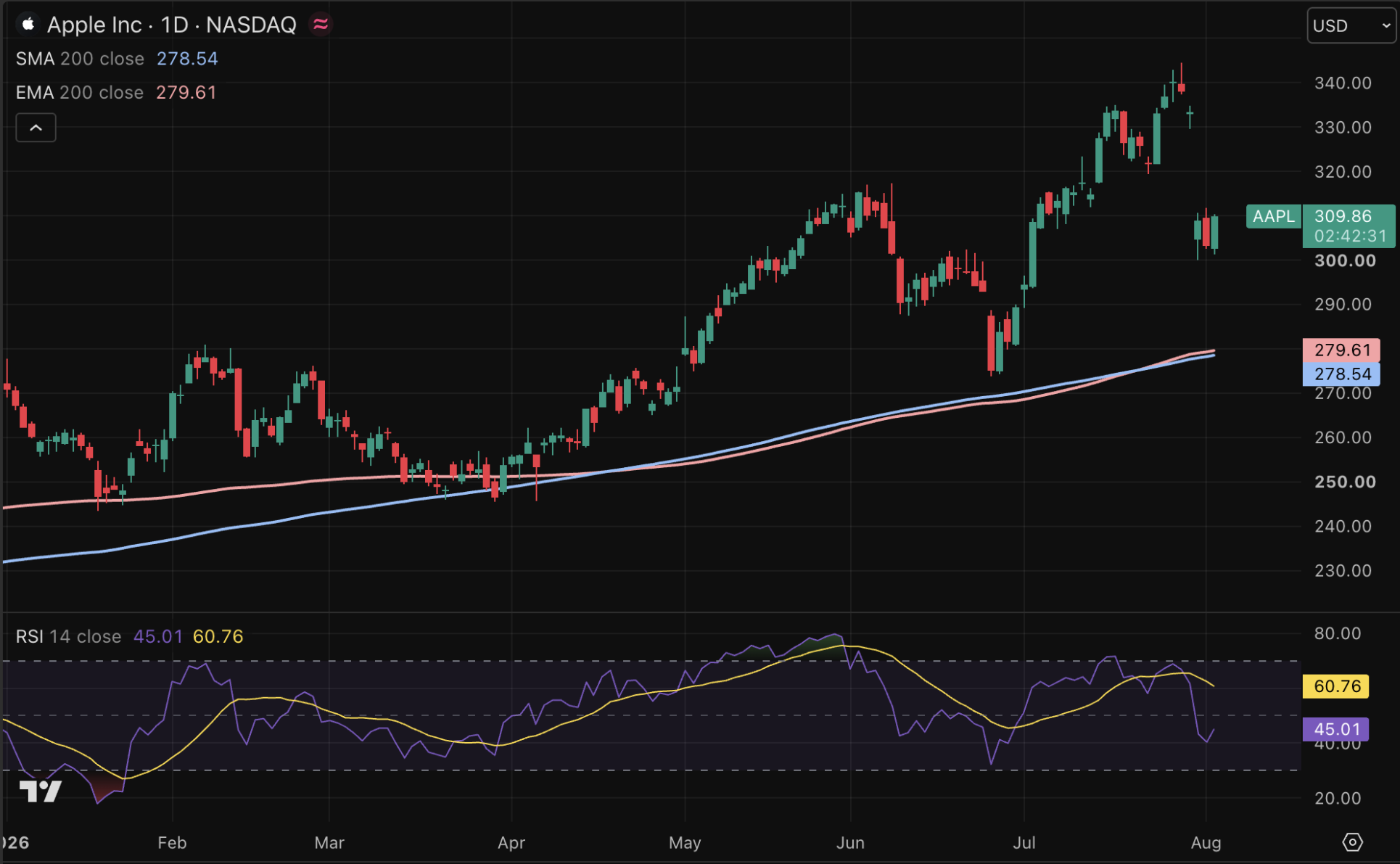Click the EMA value 279.61 in the legend
This screenshot has height=864, width=1400.
pyautogui.click(x=186, y=93)
